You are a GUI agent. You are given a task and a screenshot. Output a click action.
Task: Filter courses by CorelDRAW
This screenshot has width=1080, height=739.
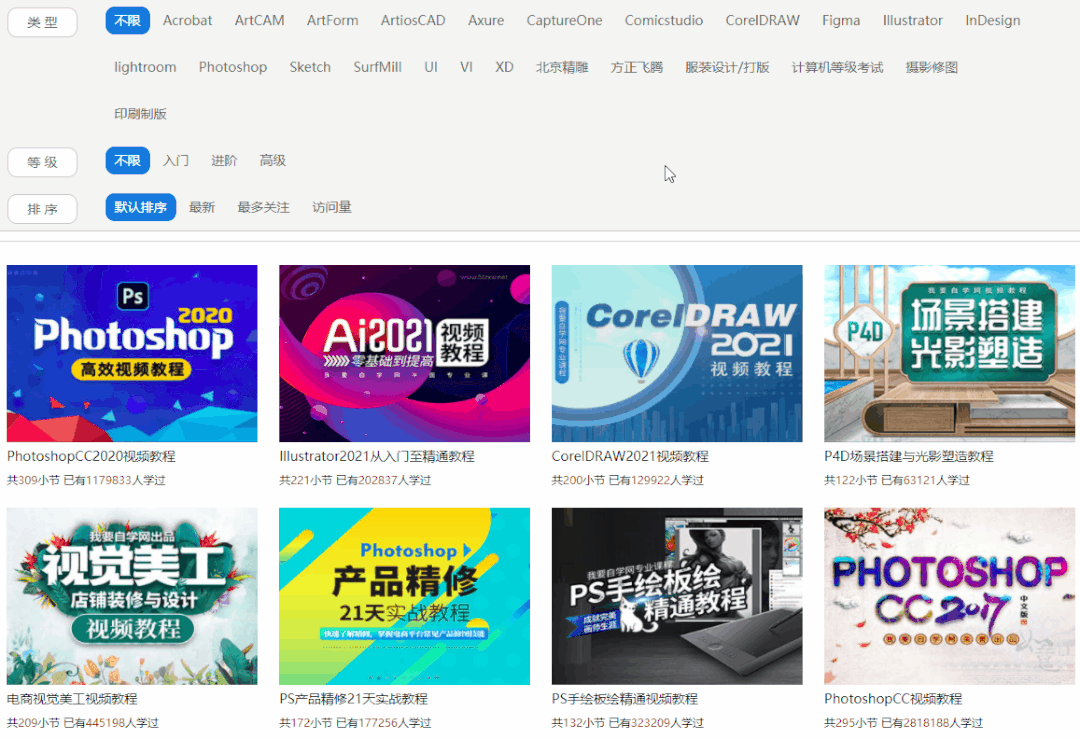[762, 21]
